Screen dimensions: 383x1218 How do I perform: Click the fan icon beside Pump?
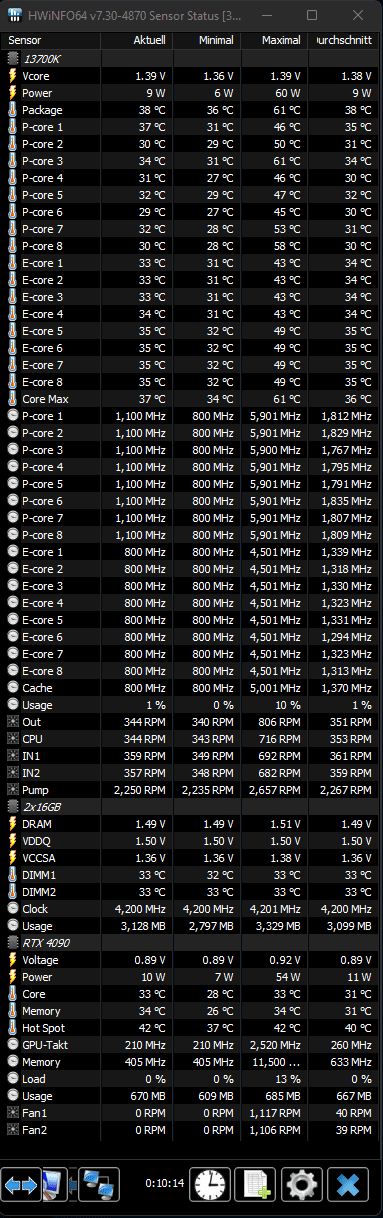click(x=12, y=790)
